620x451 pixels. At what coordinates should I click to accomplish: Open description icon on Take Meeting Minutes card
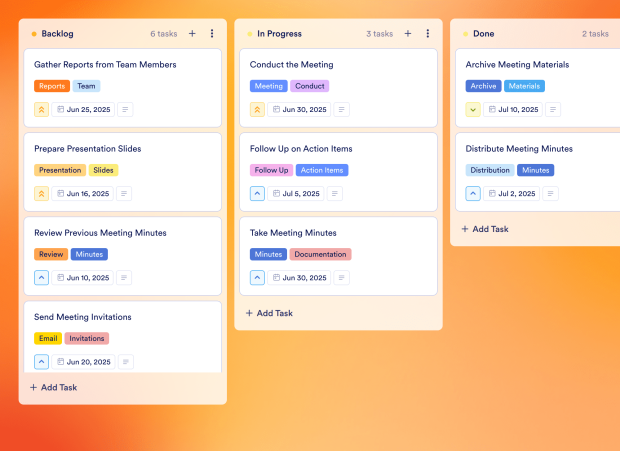click(341, 278)
